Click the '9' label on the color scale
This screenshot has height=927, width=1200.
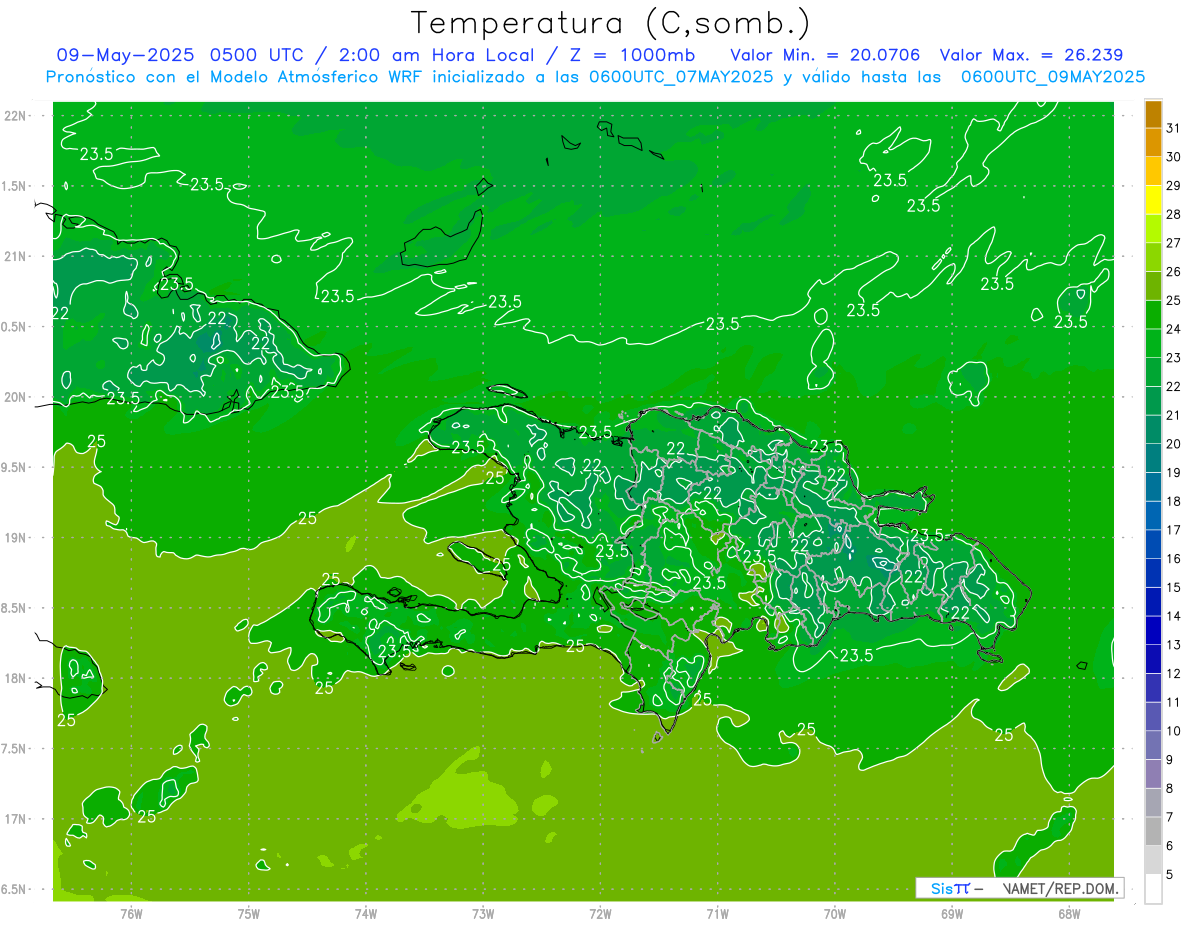pyautogui.click(x=1170, y=760)
